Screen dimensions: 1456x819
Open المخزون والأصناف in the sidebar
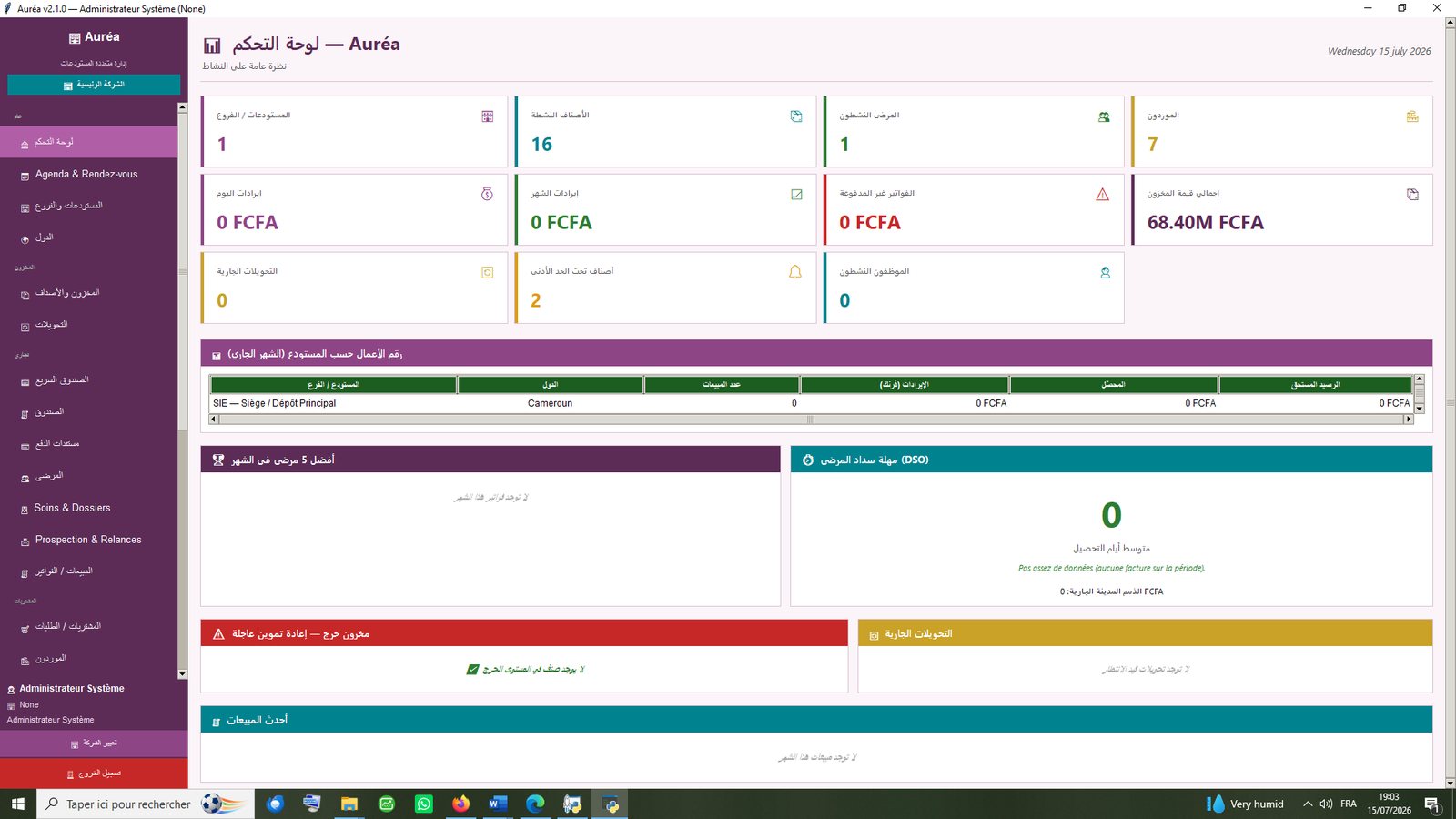tap(89, 293)
